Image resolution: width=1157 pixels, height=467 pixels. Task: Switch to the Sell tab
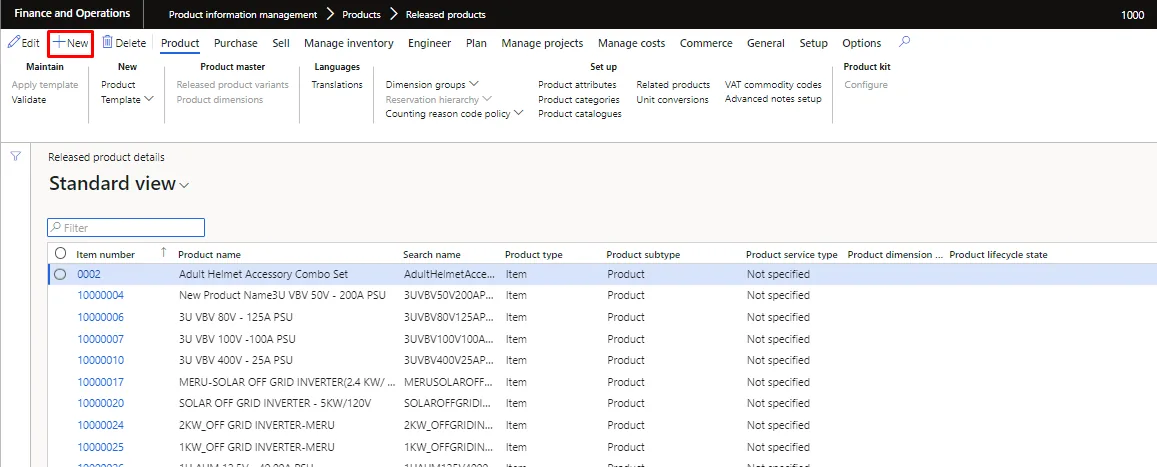tap(281, 43)
